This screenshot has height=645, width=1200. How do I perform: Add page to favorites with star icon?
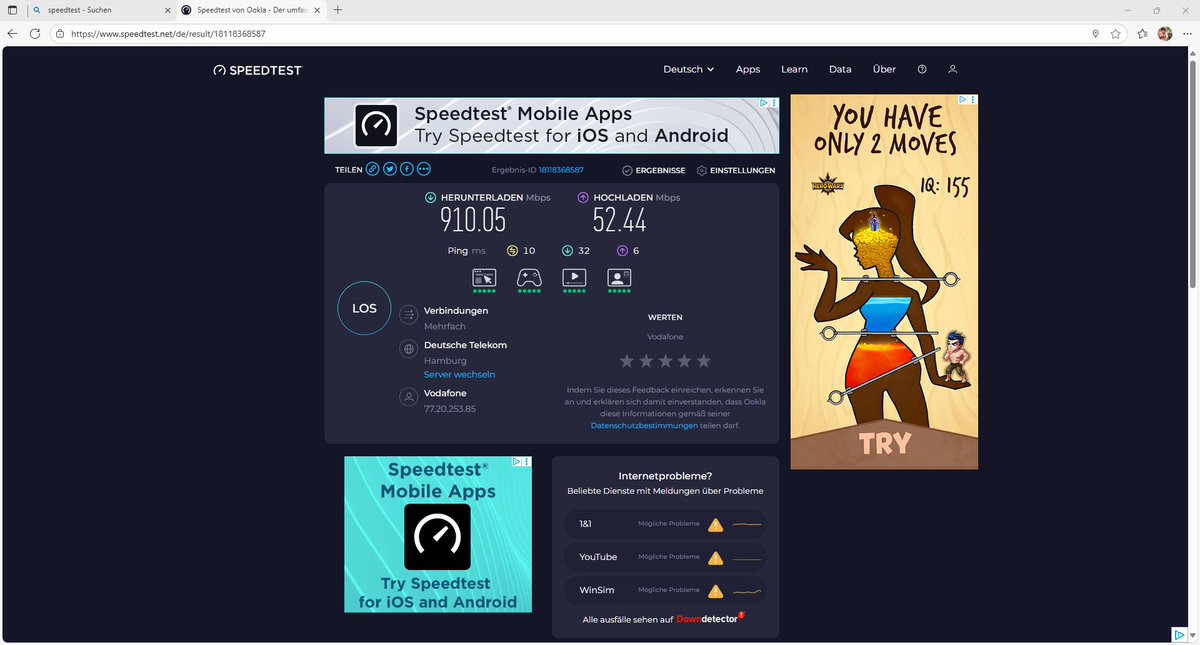point(1115,33)
